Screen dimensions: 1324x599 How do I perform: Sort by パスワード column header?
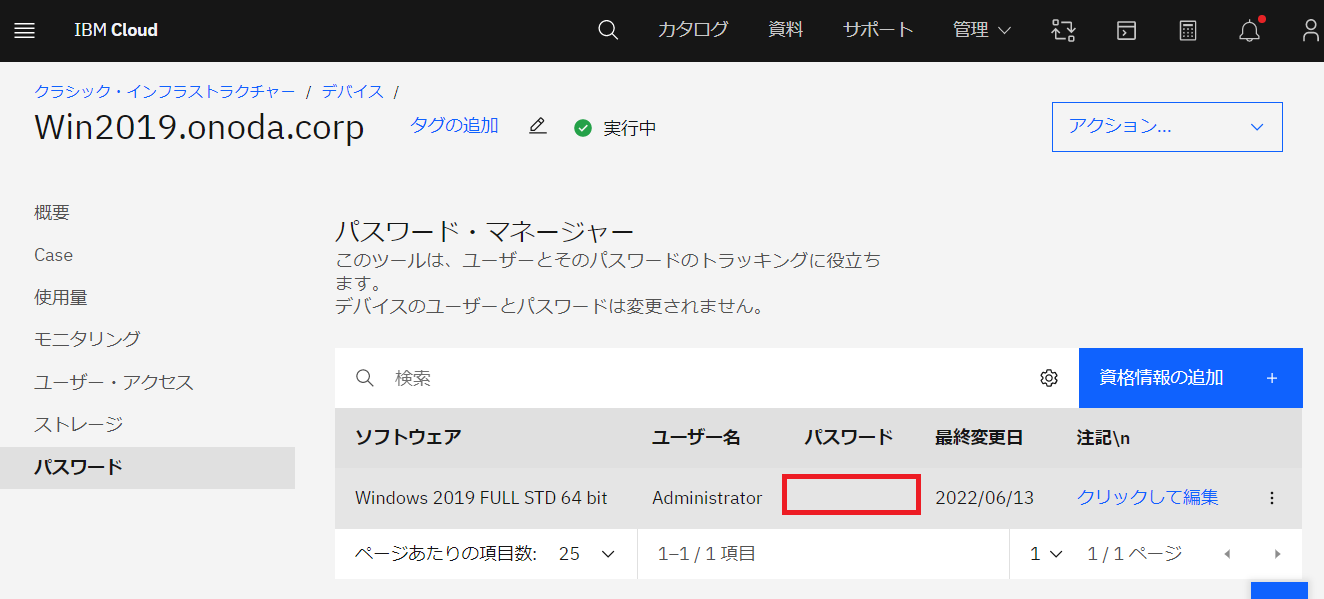tap(849, 438)
